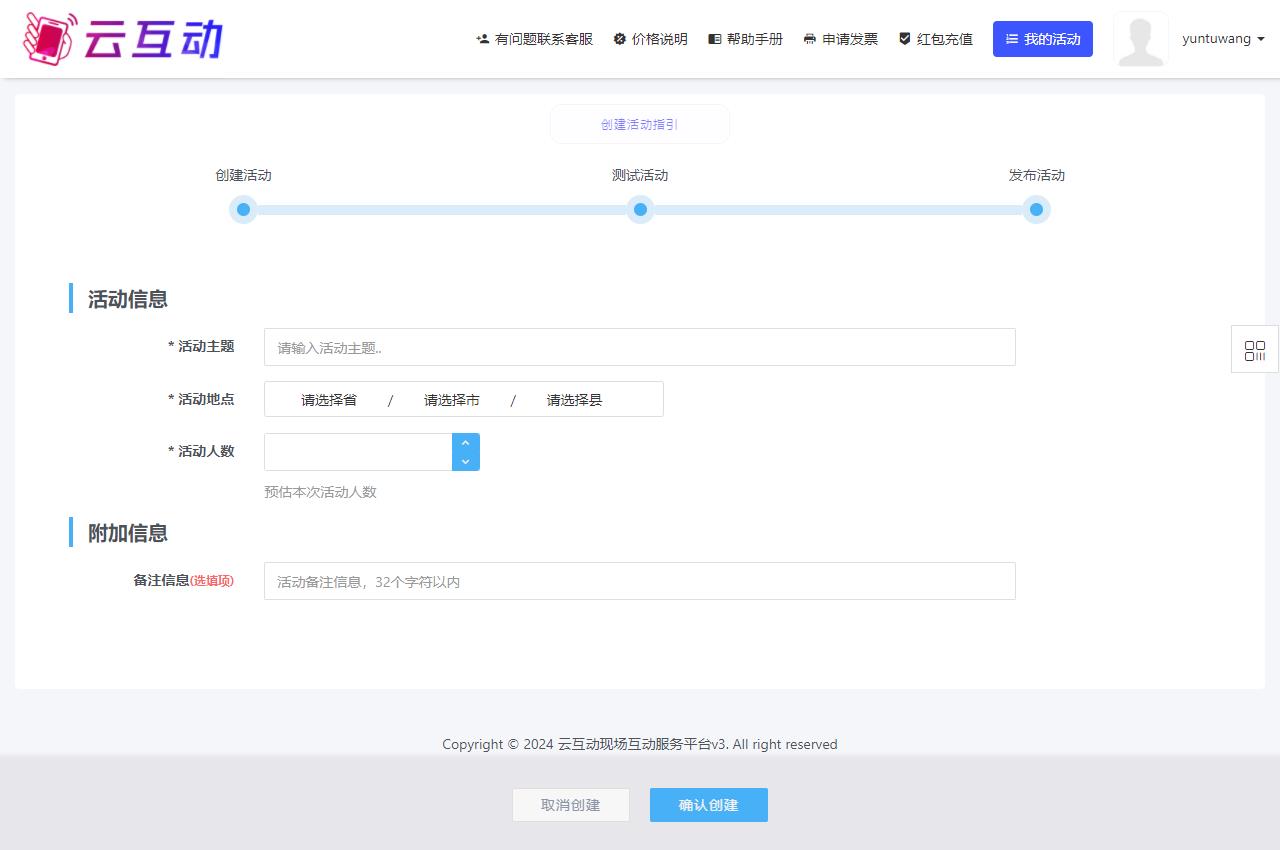Screen dimensions: 1280x850
Task: Open 价格说明 pricing page
Action: click(x=650, y=39)
